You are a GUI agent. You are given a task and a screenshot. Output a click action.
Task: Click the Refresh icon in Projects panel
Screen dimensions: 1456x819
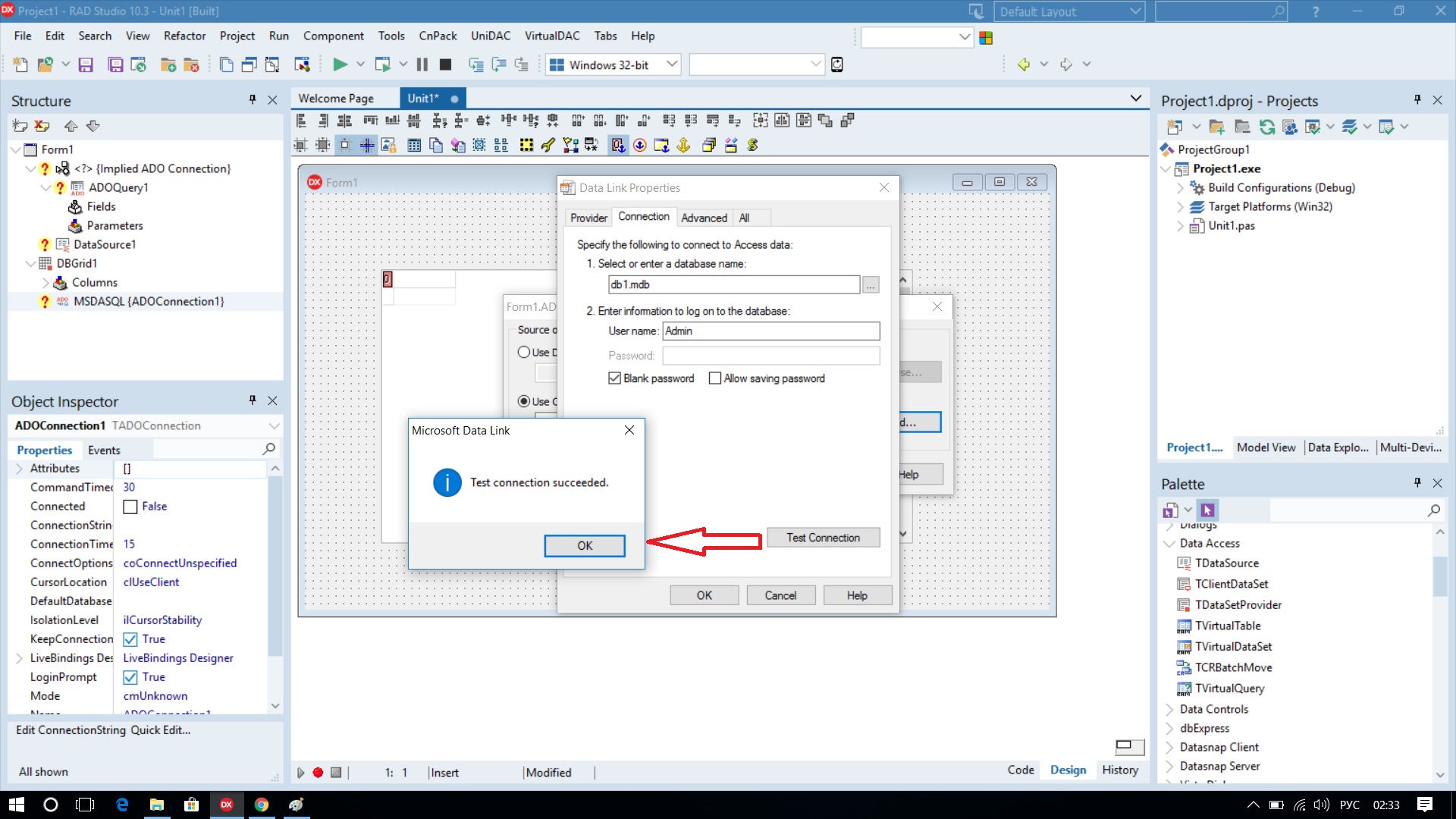pos(1266,127)
